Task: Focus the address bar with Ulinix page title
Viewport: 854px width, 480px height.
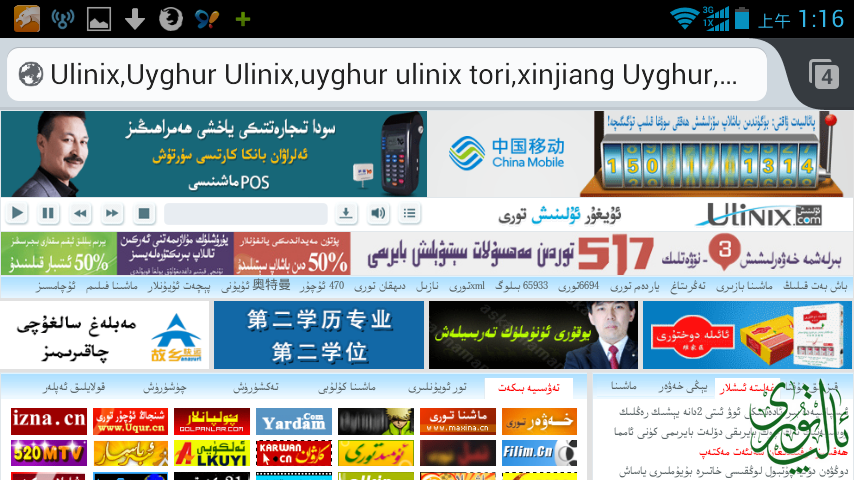Action: tap(387, 74)
